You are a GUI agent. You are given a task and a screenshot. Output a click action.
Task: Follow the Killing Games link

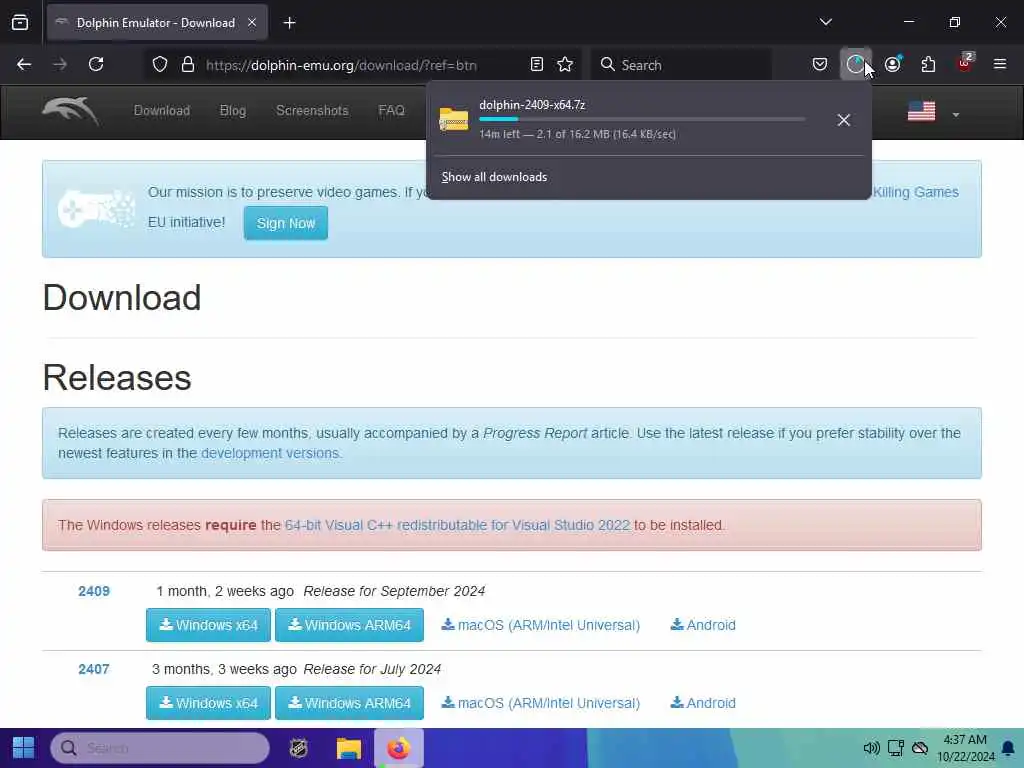(x=916, y=192)
